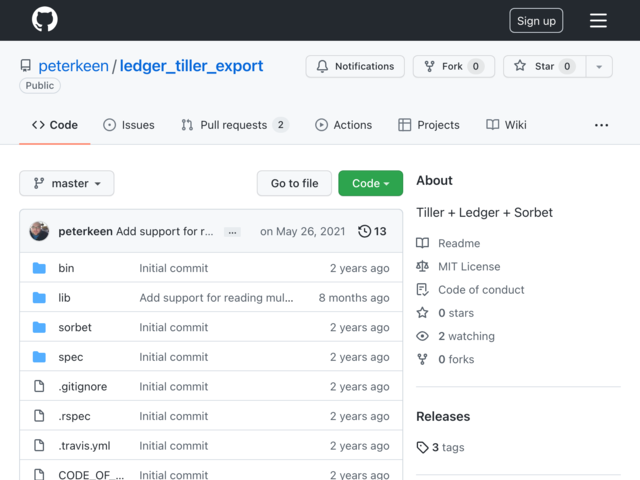
Task: Click the tags icon under Releases
Action: coord(422,447)
